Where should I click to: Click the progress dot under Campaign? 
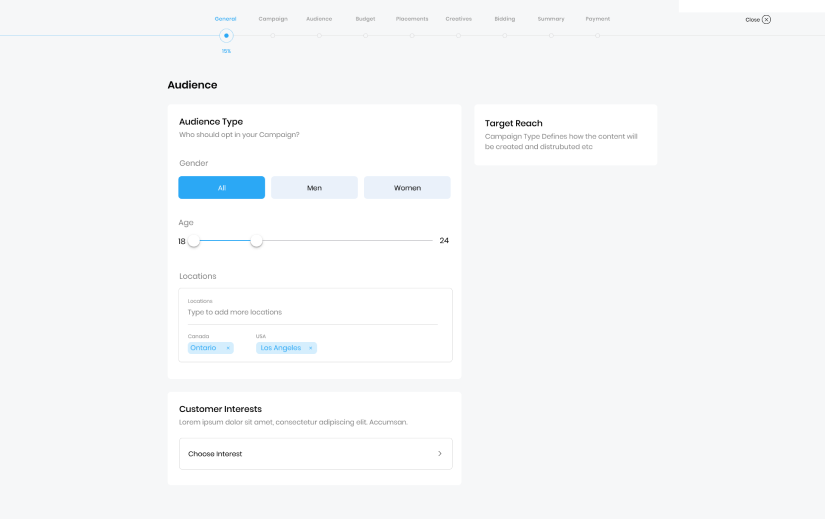[x=273, y=36]
